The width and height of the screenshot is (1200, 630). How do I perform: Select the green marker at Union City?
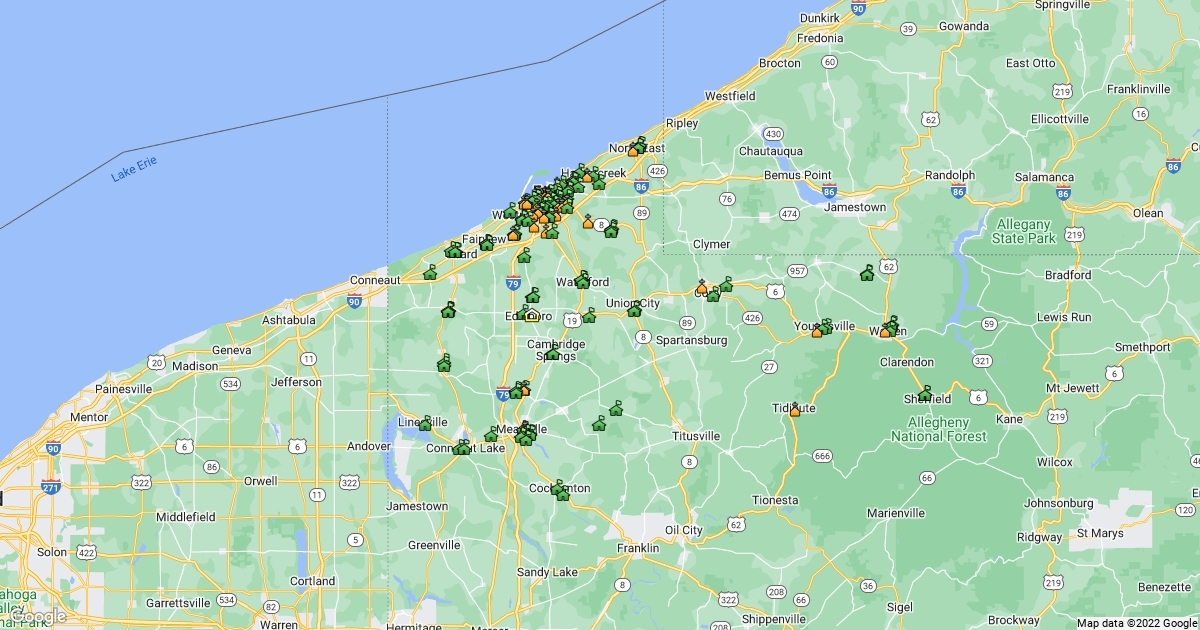[x=634, y=310]
